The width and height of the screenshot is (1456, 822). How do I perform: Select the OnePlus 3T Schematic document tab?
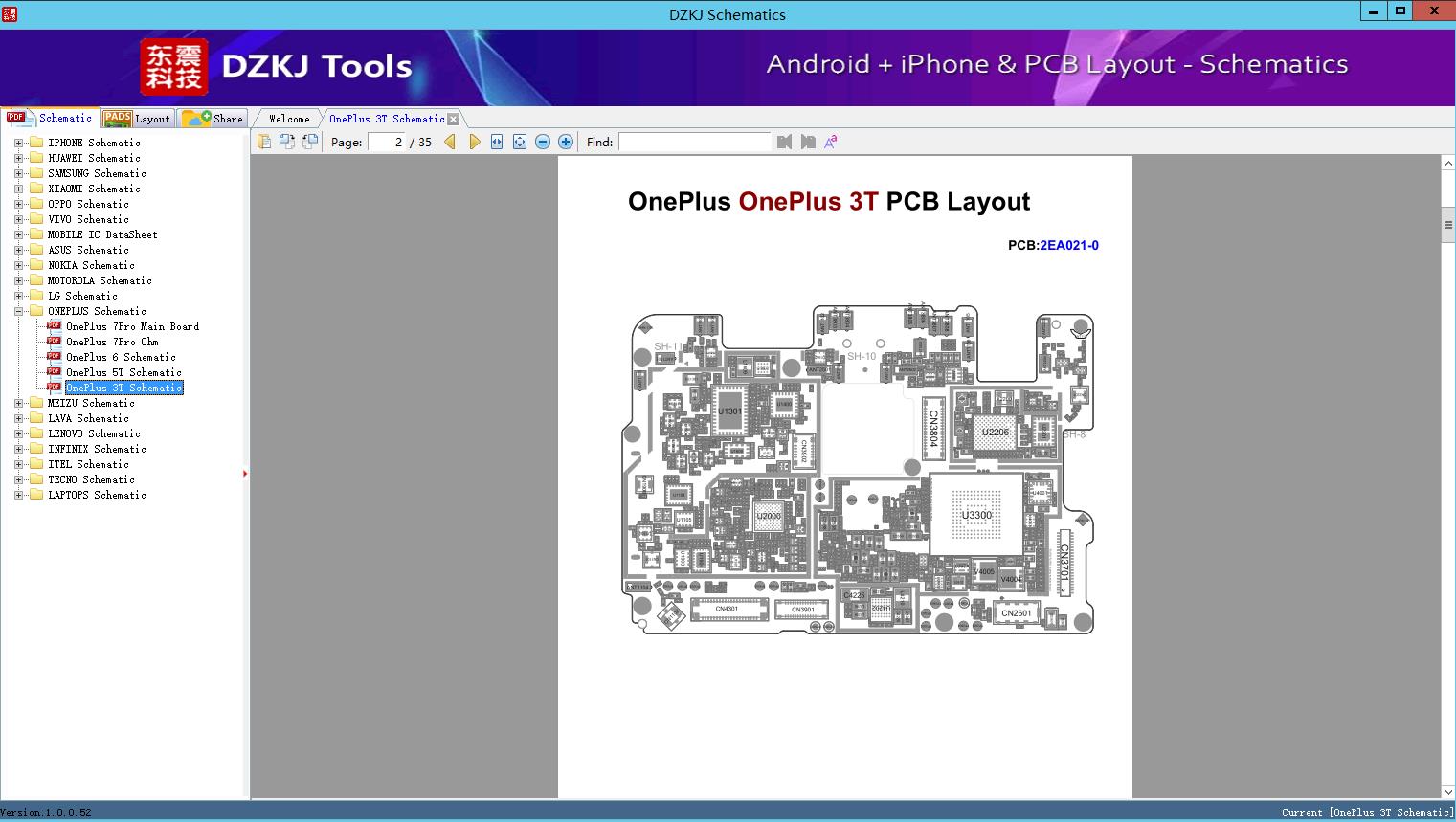387,119
